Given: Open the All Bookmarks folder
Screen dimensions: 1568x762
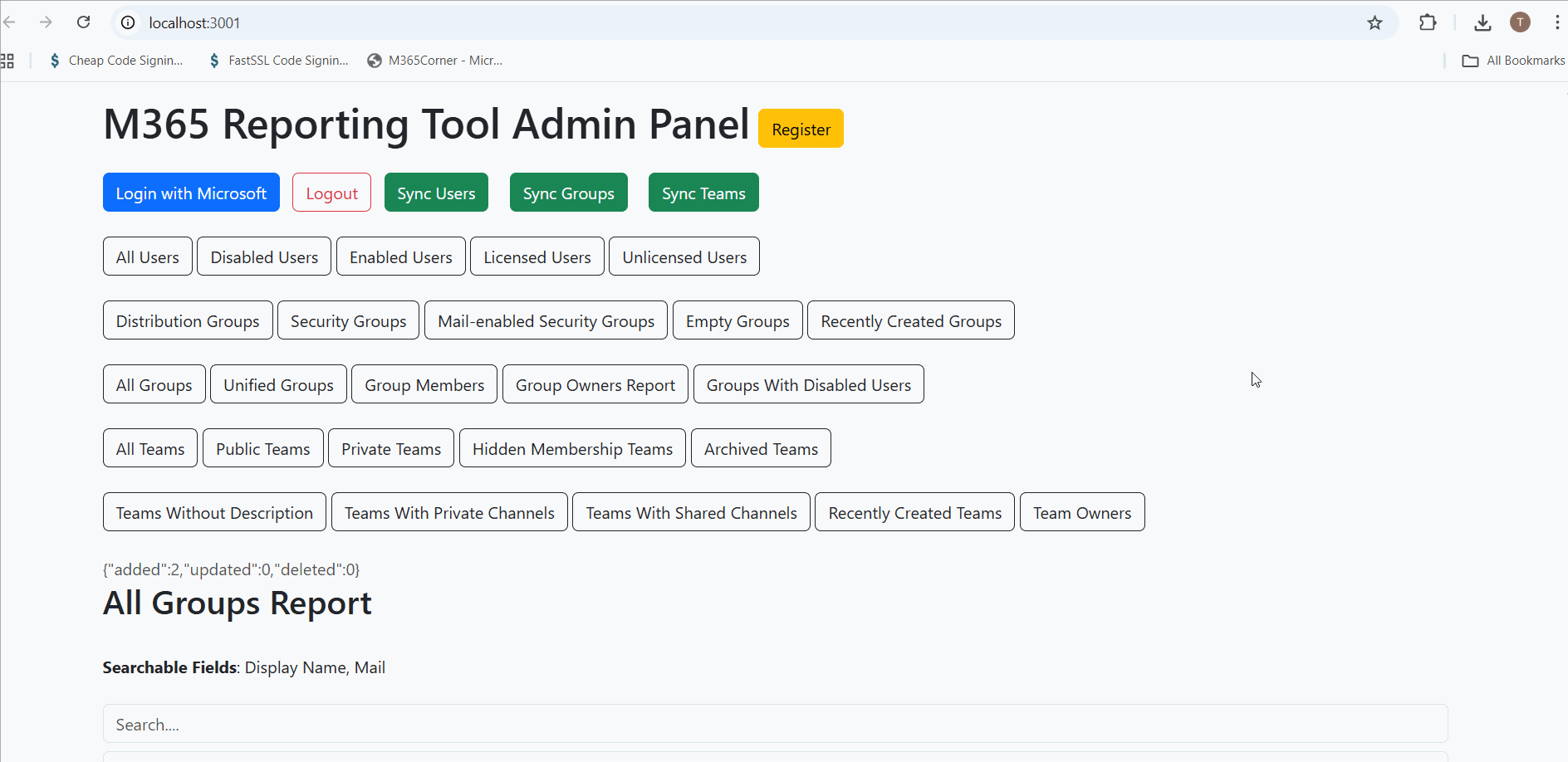Looking at the screenshot, I should point(1513,61).
